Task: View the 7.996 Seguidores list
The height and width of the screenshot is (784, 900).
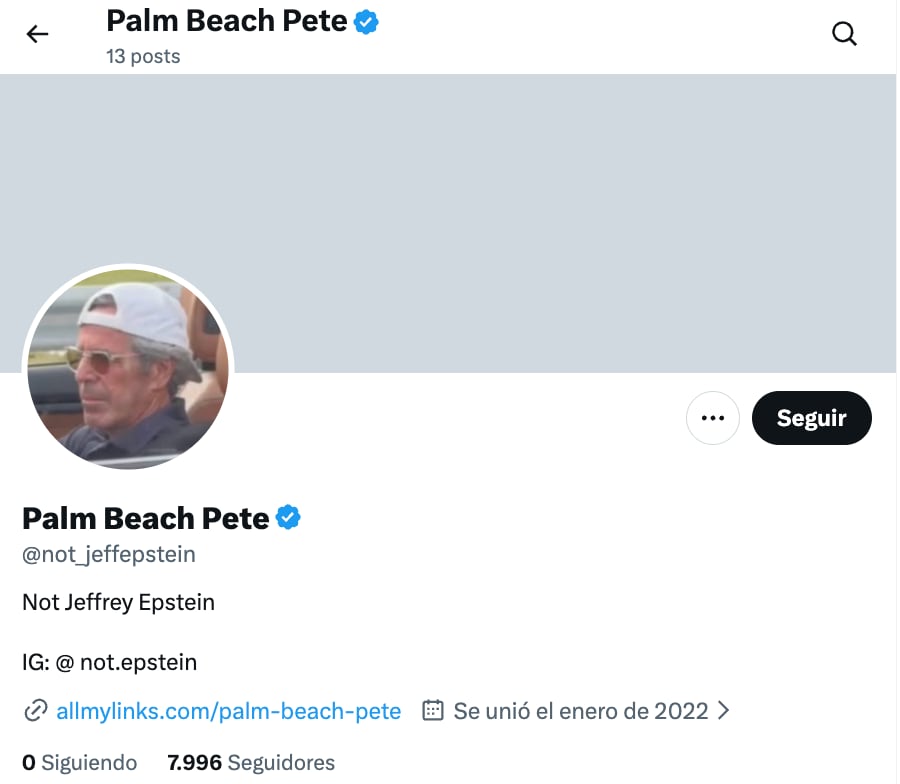Action: pyautogui.click(x=252, y=762)
